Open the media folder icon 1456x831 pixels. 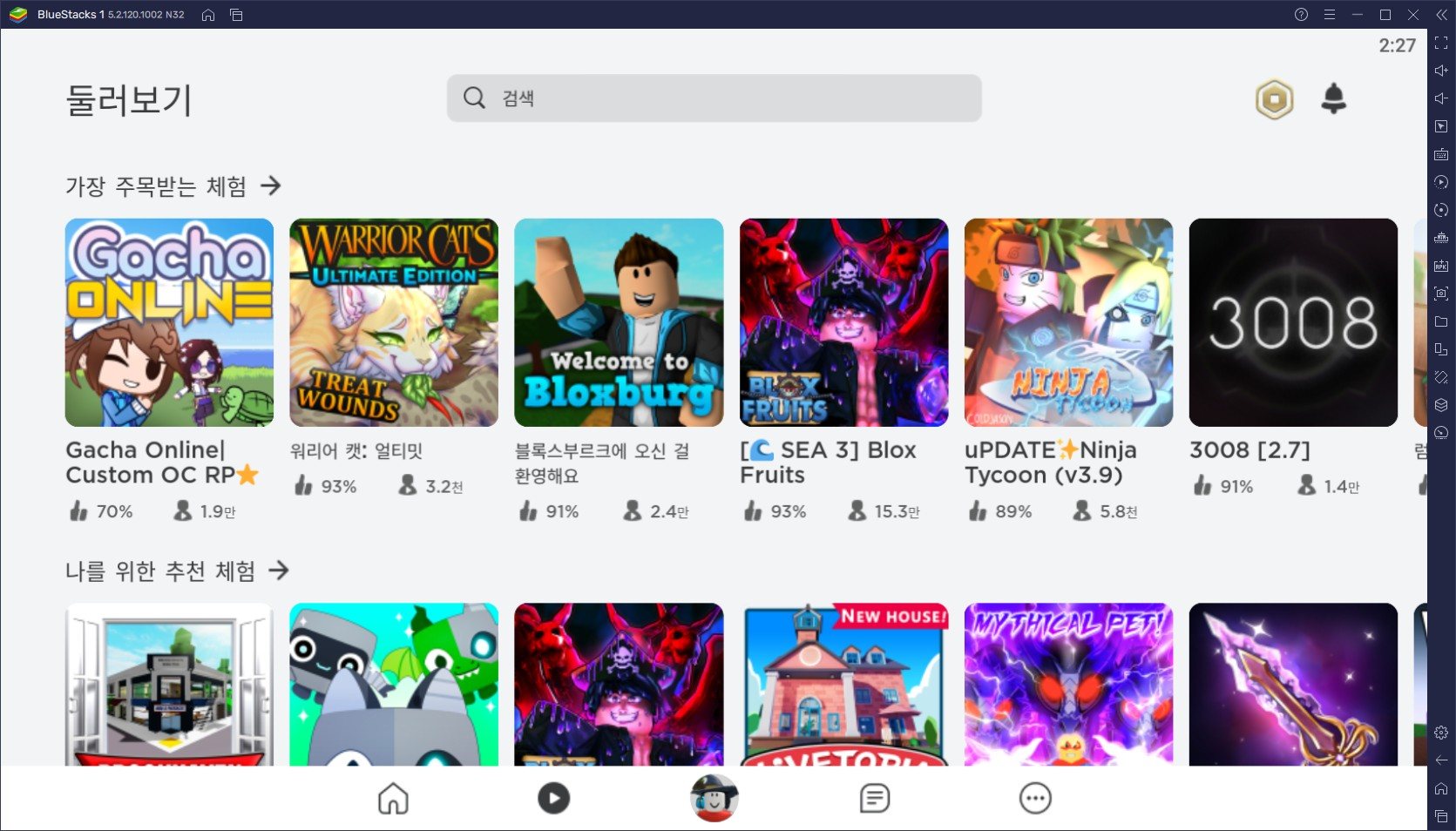pyautogui.click(x=1441, y=321)
